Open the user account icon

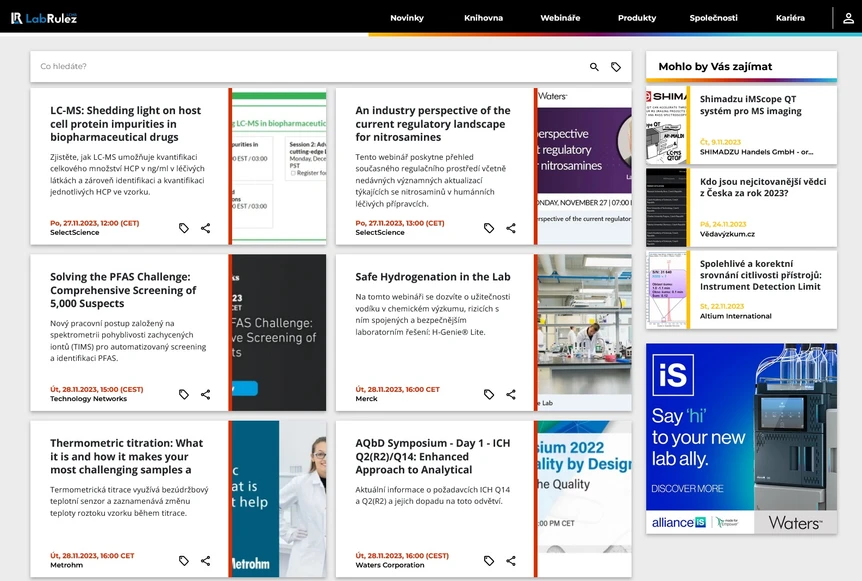[x=848, y=18]
